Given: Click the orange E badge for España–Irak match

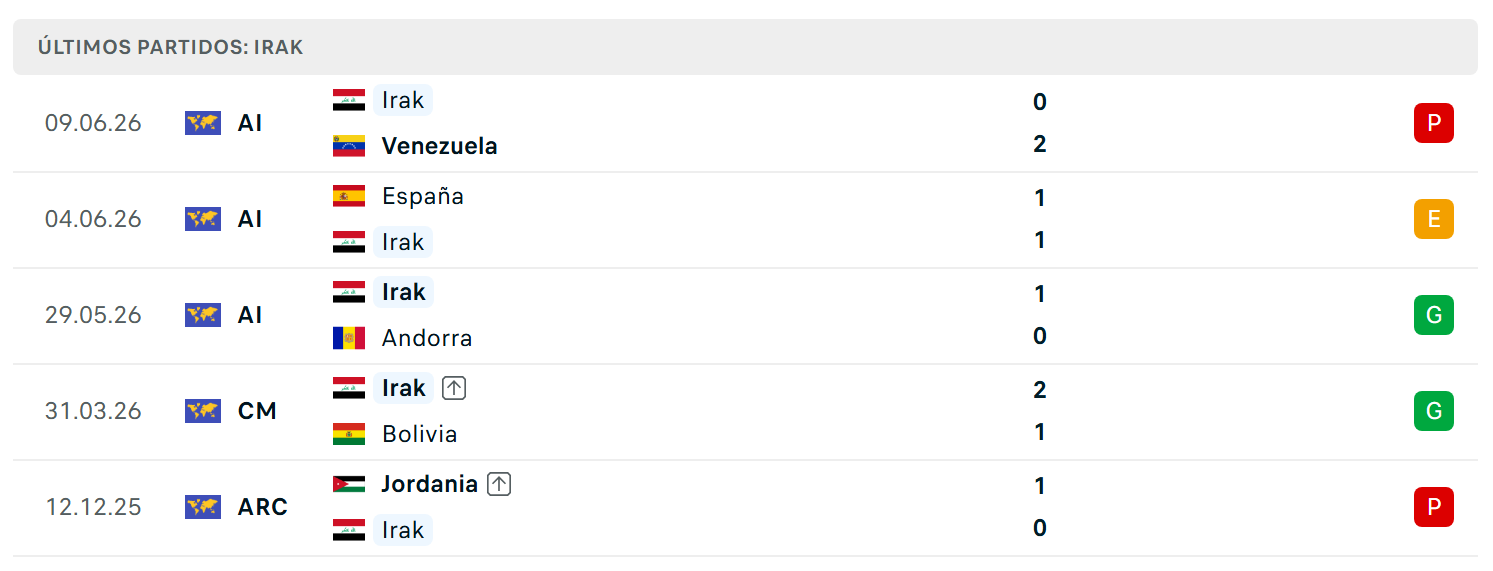Looking at the screenshot, I should click(1433, 219).
